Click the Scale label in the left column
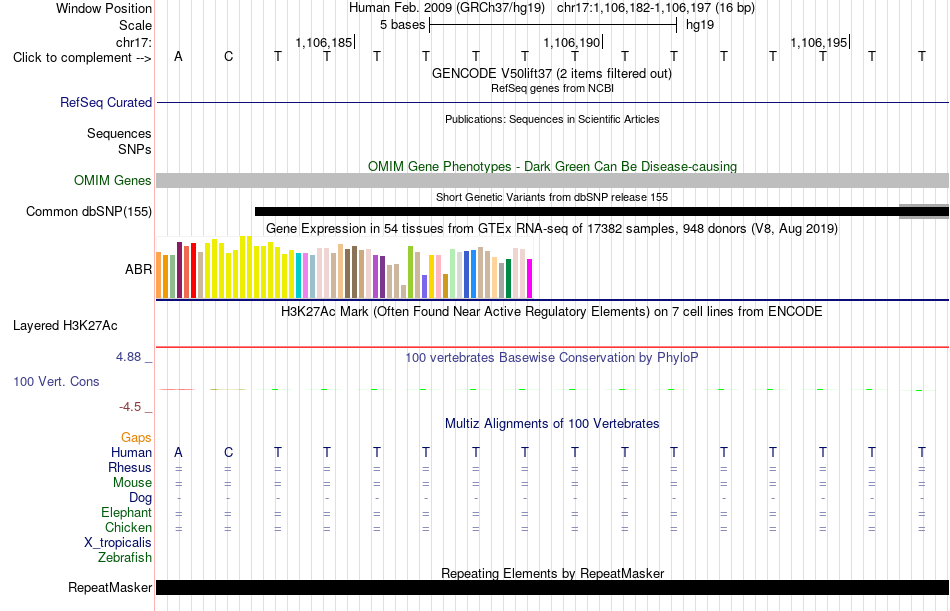This screenshot has height=611, width=950. (136, 25)
